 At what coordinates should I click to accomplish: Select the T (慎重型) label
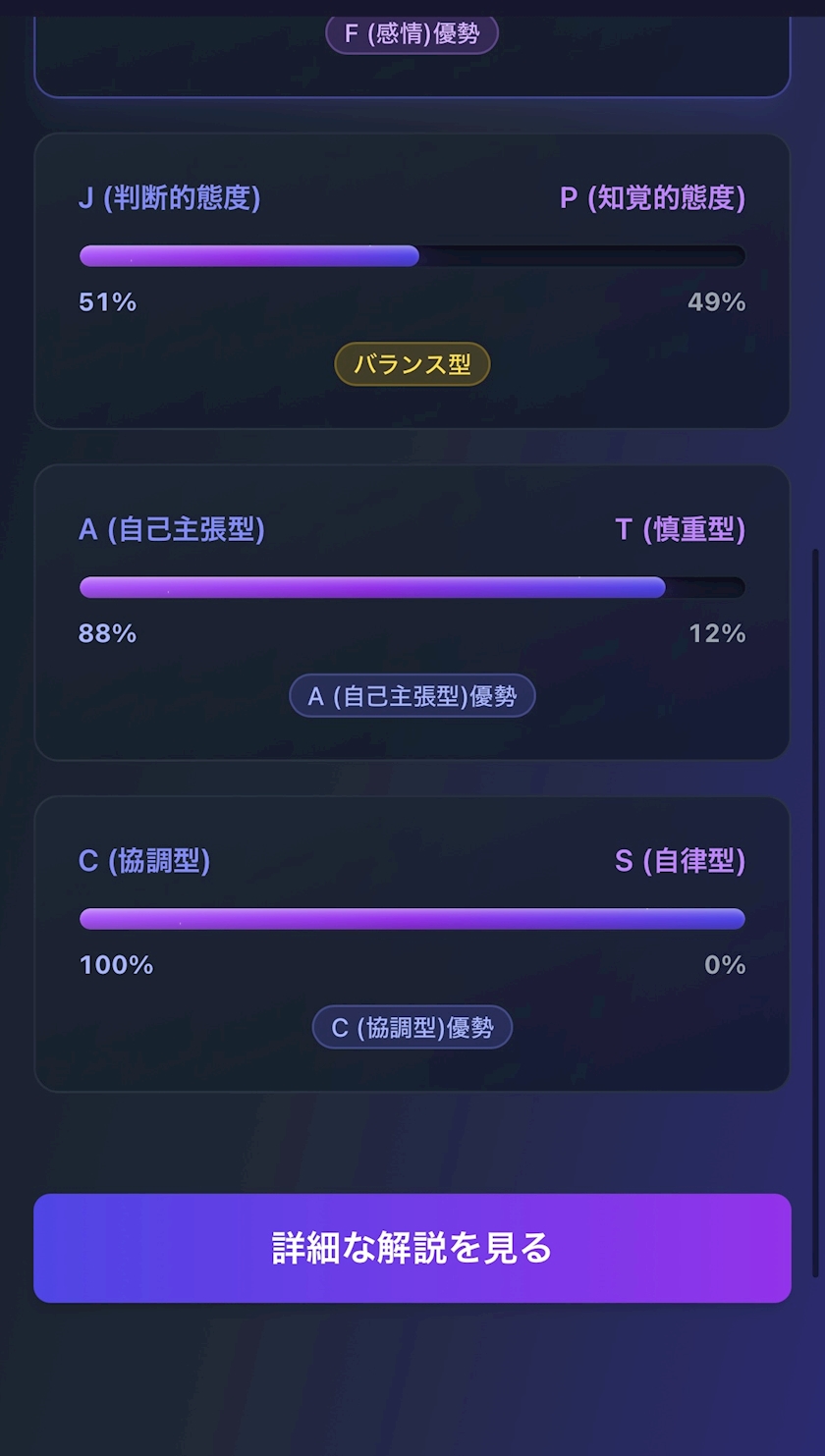pyautogui.click(x=680, y=530)
